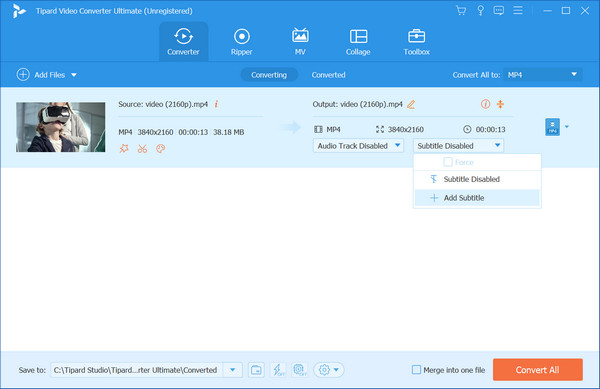Show the Converting list

click(269, 75)
